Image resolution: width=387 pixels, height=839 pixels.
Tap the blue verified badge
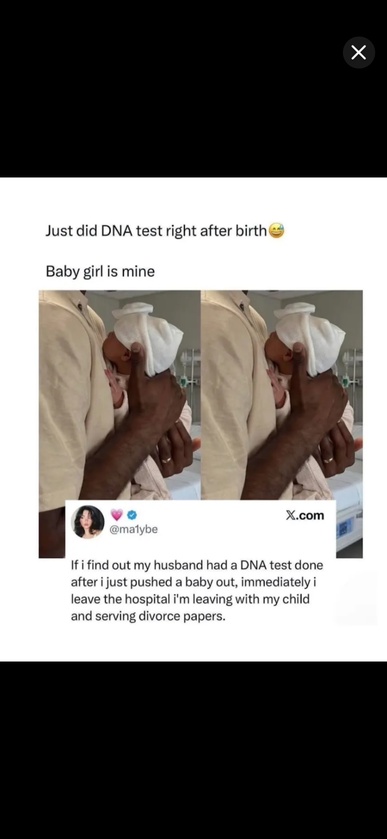(132, 515)
